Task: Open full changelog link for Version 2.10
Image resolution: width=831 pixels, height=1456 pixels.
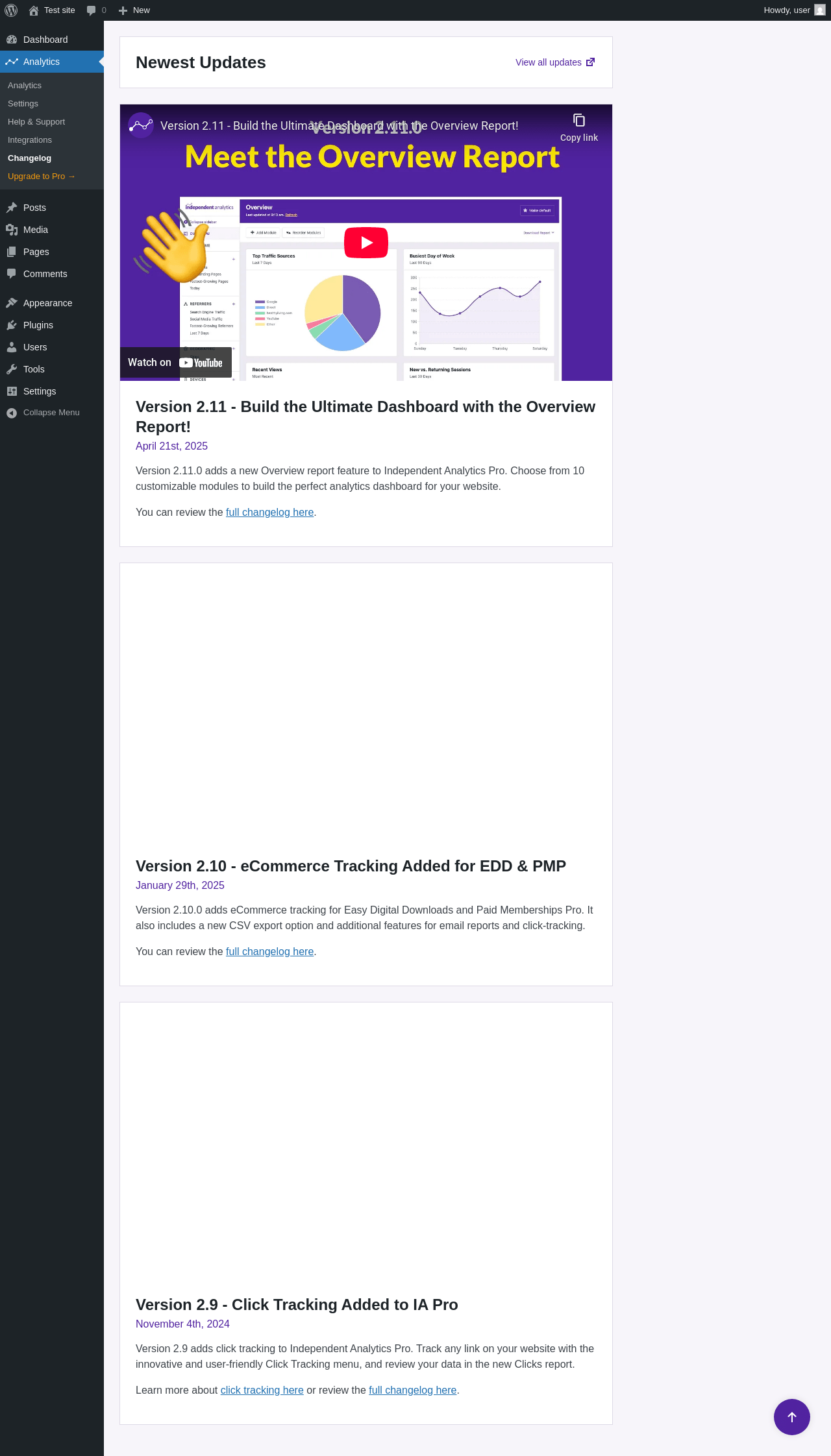Action: pyautogui.click(x=269, y=952)
